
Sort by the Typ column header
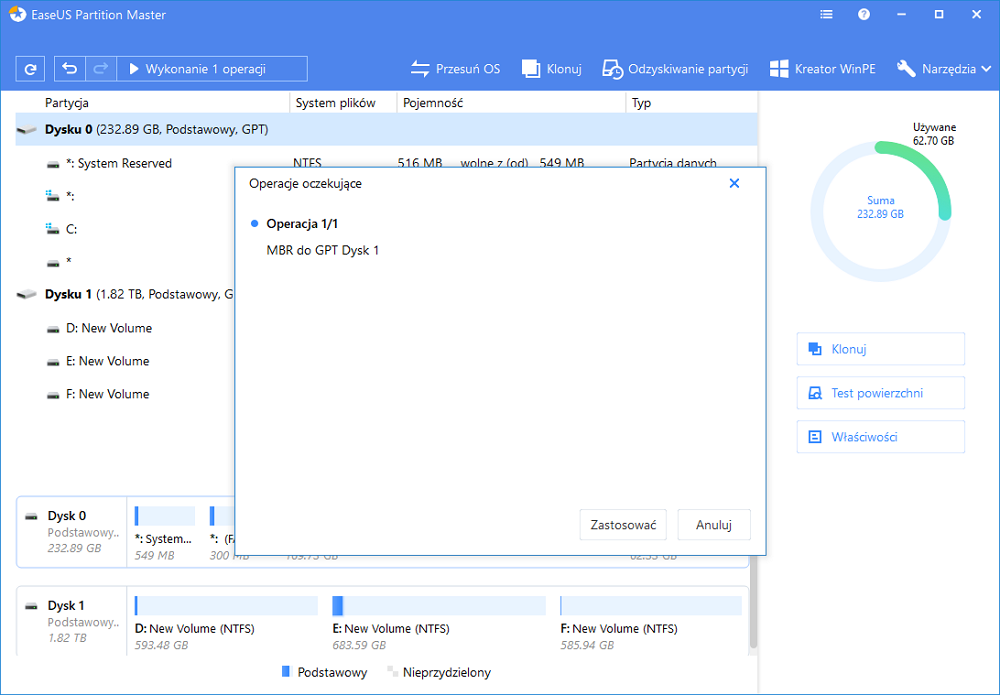tap(642, 103)
